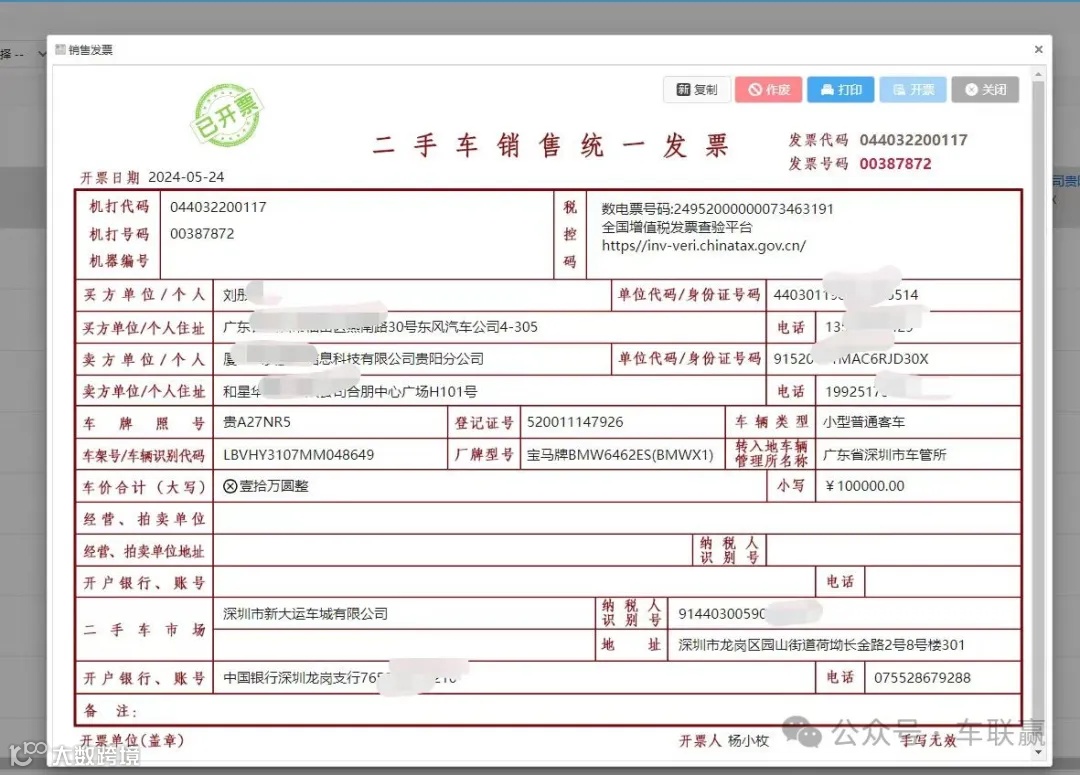Click vehicle type 小型普通客车
The height and width of the screenshot is (775, 1080).
864,422
